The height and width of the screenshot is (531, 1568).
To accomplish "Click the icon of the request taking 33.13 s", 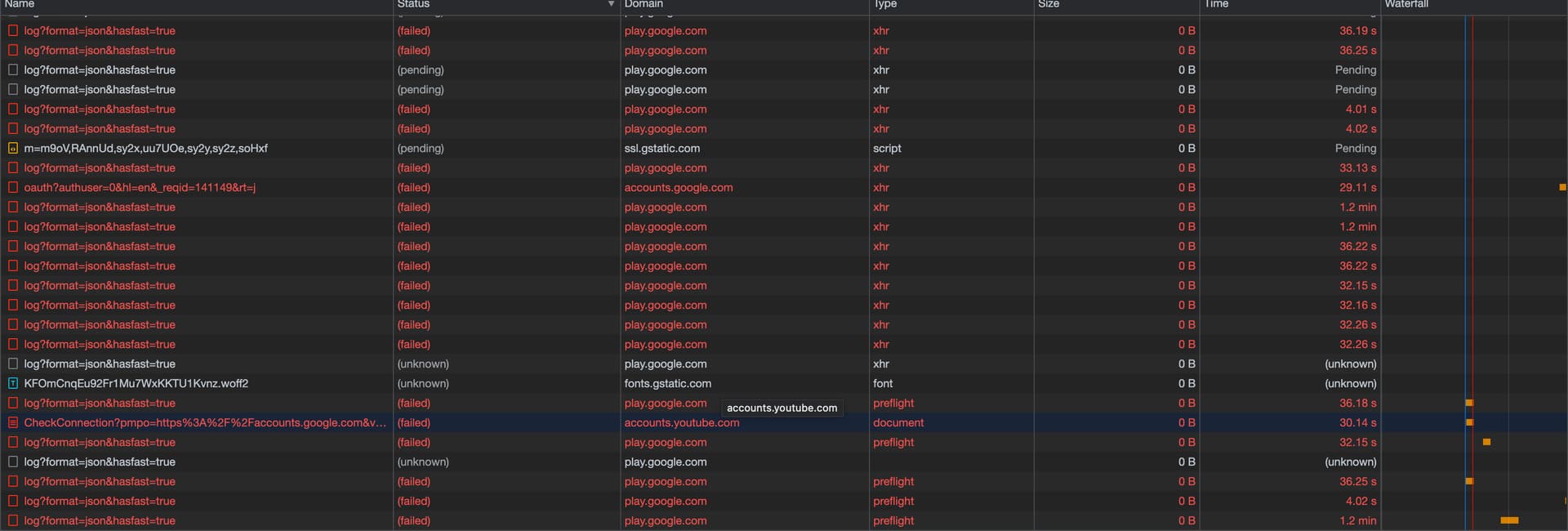I will 12,168.
